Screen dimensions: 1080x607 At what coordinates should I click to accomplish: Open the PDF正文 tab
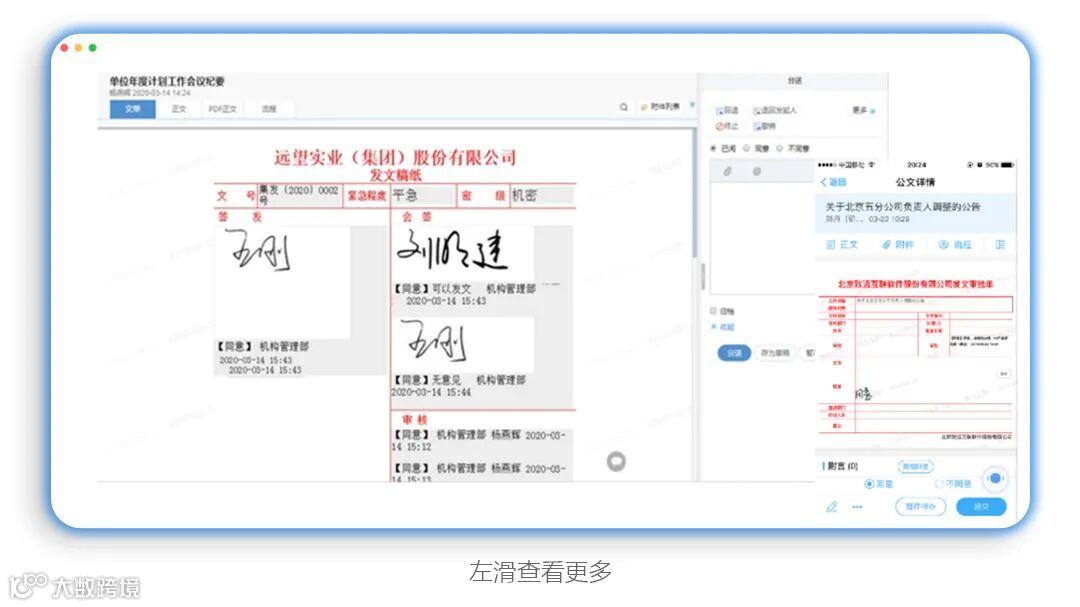pyautogui.click(x=222, y=109)
